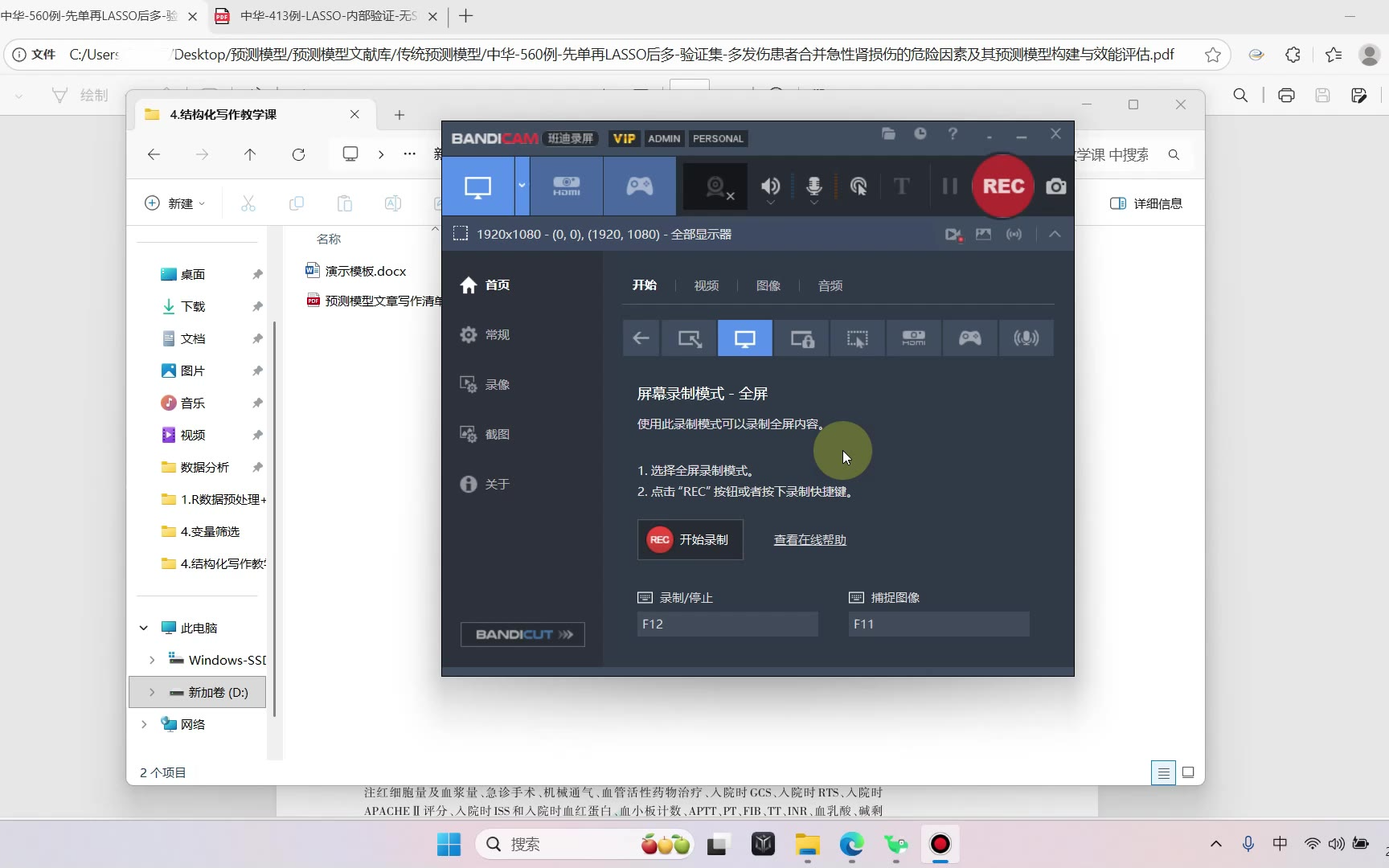Choose the around-mouse recording mode icon

click(858, 338)
